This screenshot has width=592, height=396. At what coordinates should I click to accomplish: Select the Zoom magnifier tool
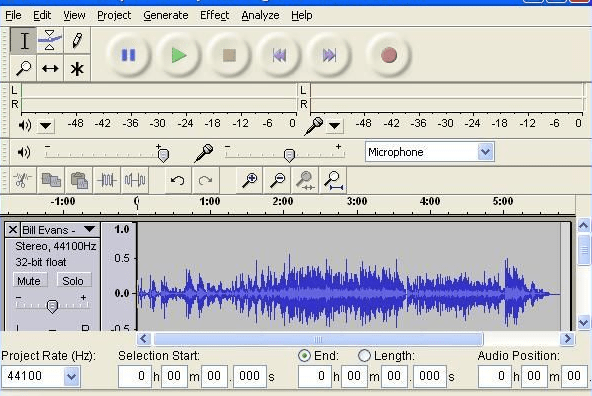24,68
